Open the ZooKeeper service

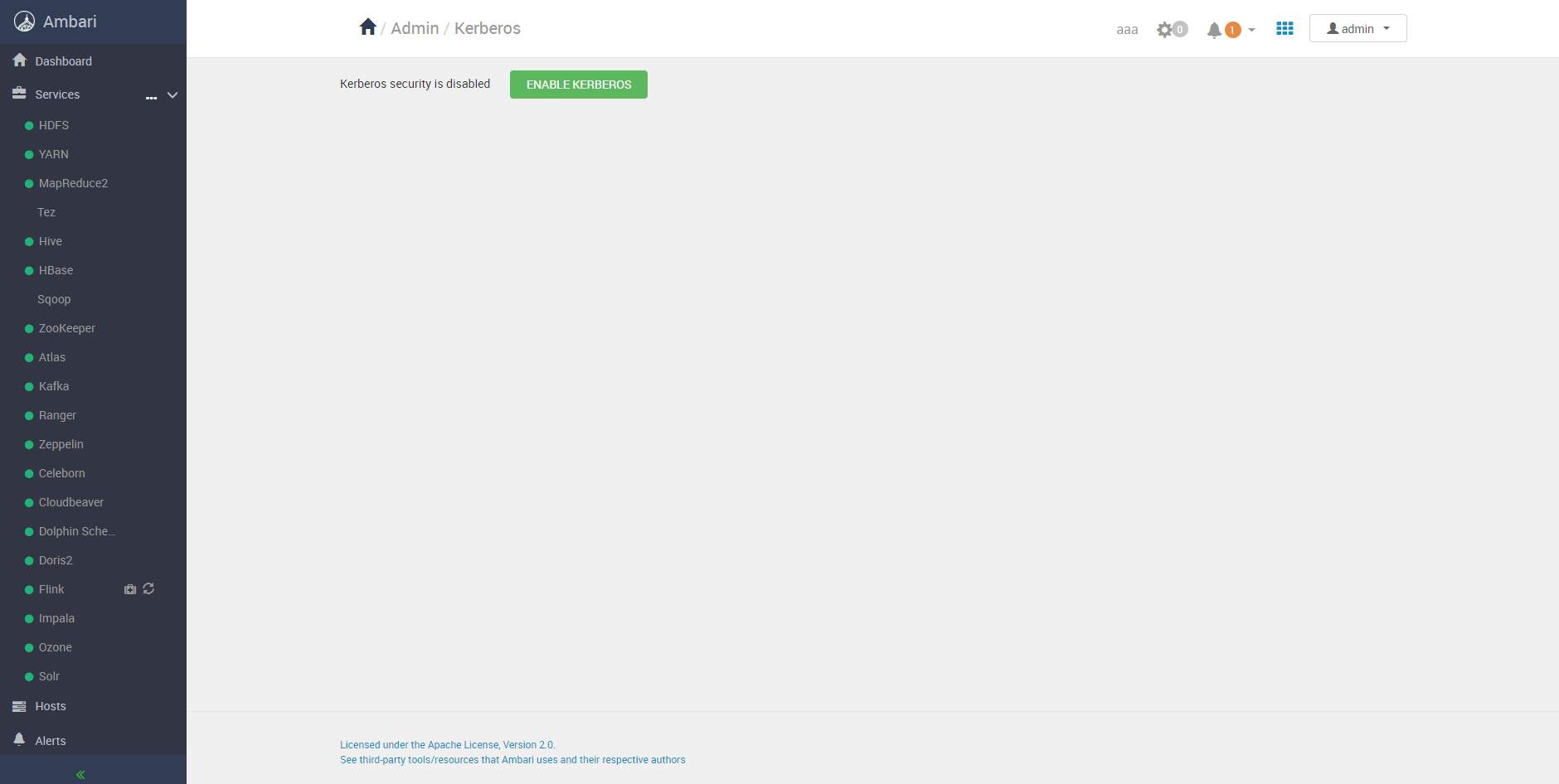(67, 328)
